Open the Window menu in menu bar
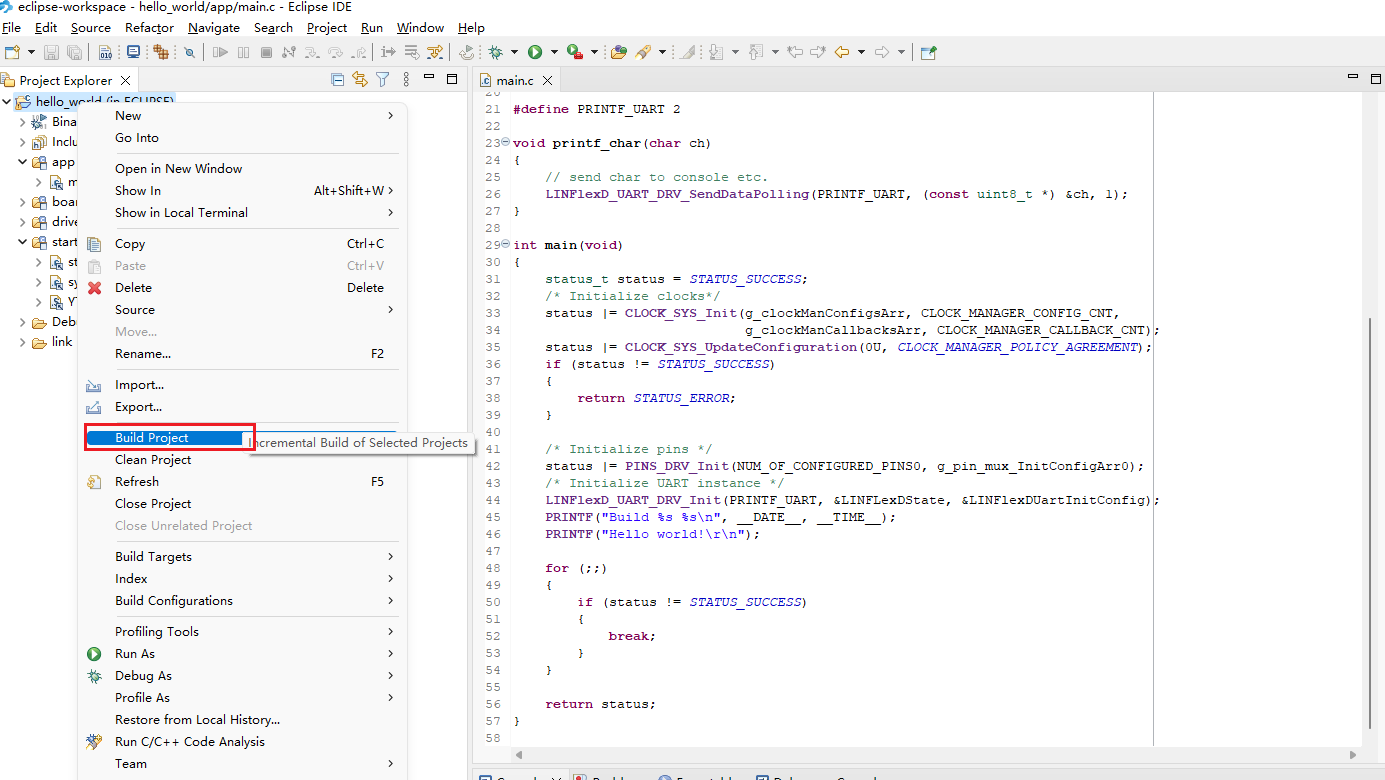Viewport: 1385px width, 780px height. [421, 28]
